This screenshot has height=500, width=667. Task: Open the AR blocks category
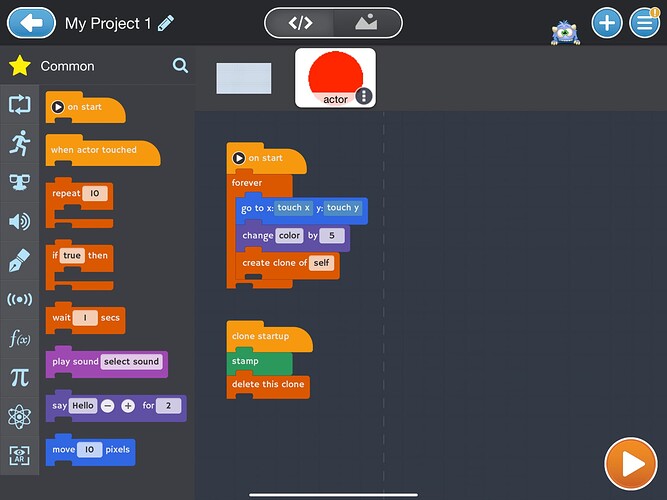20,456
